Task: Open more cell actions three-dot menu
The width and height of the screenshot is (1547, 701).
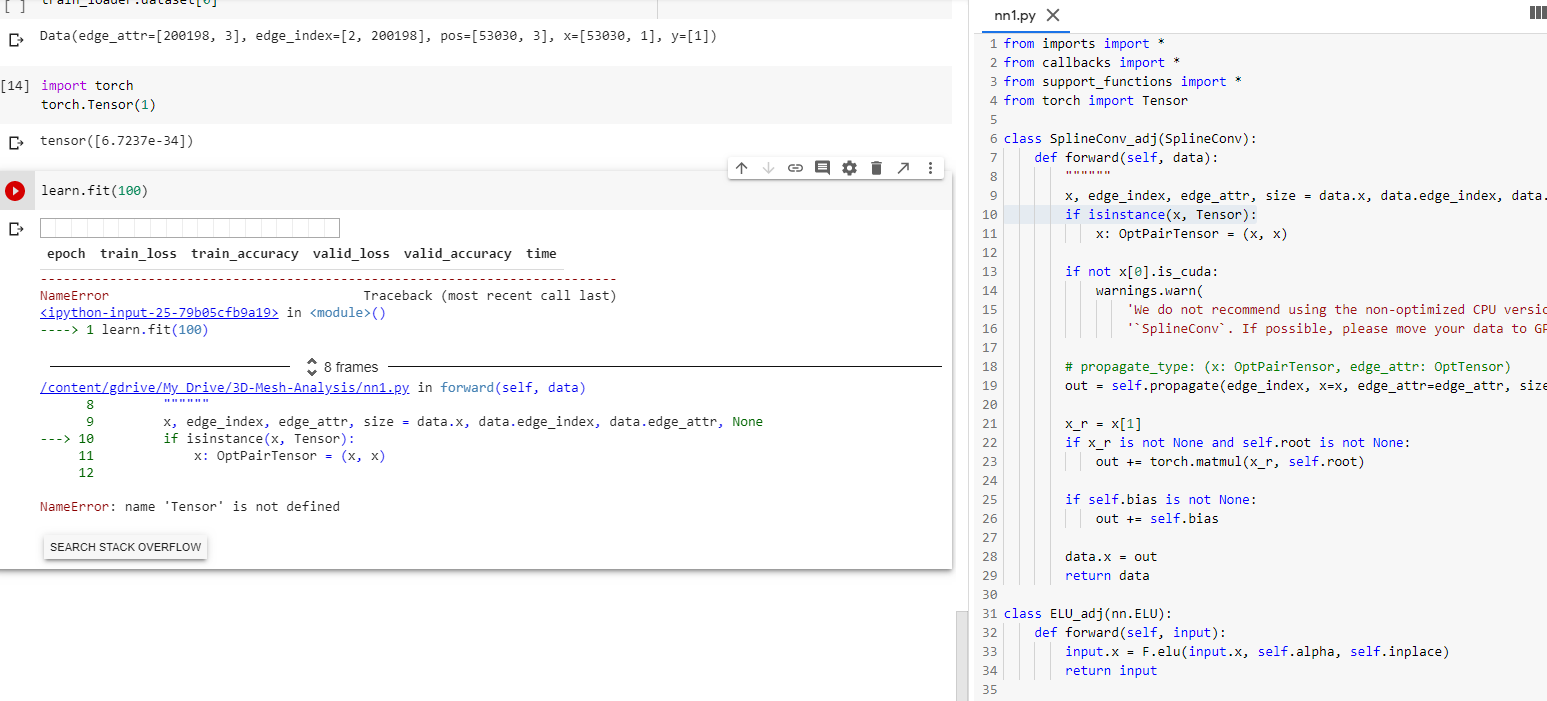Action: (930, 168)
